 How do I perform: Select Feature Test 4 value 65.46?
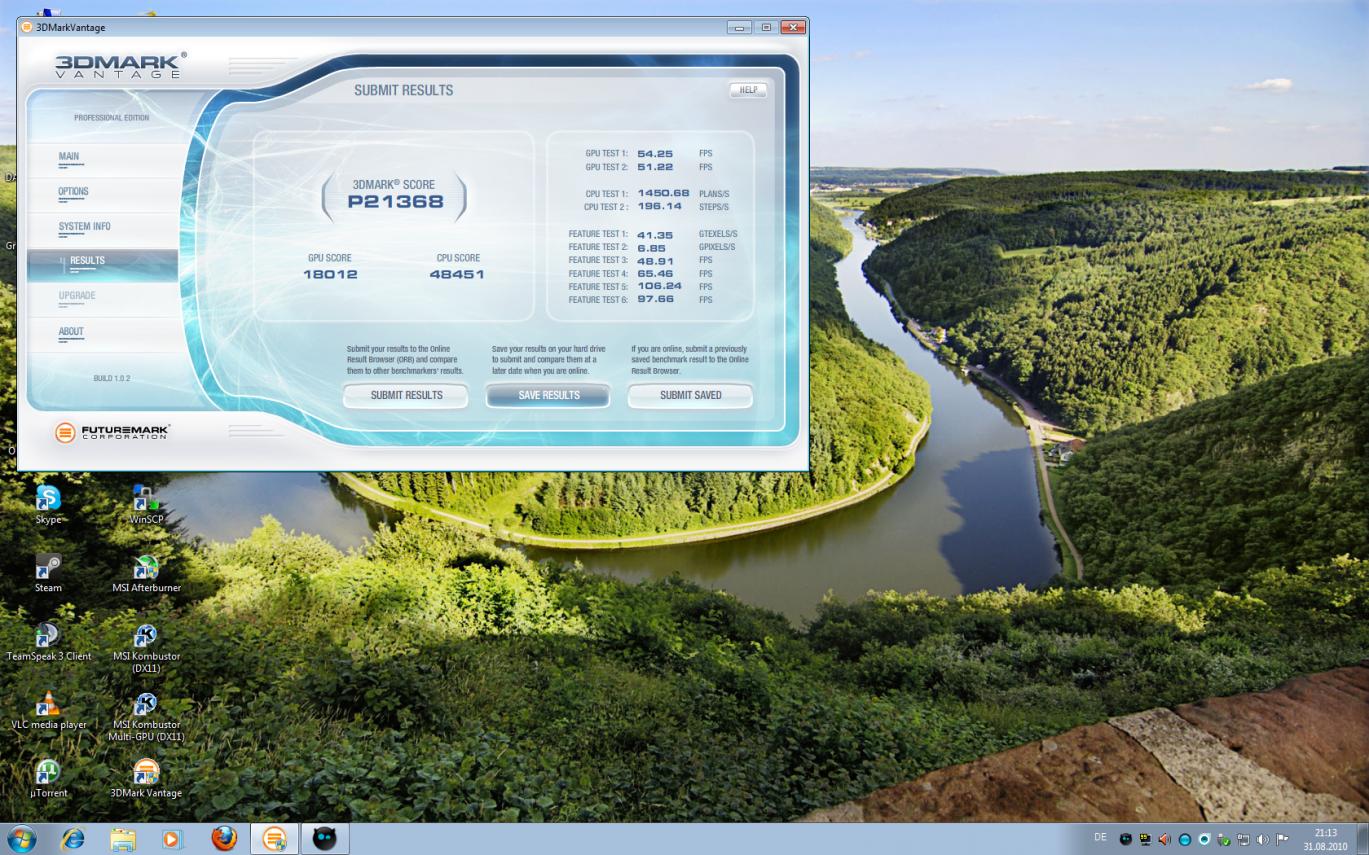[655, 273]
